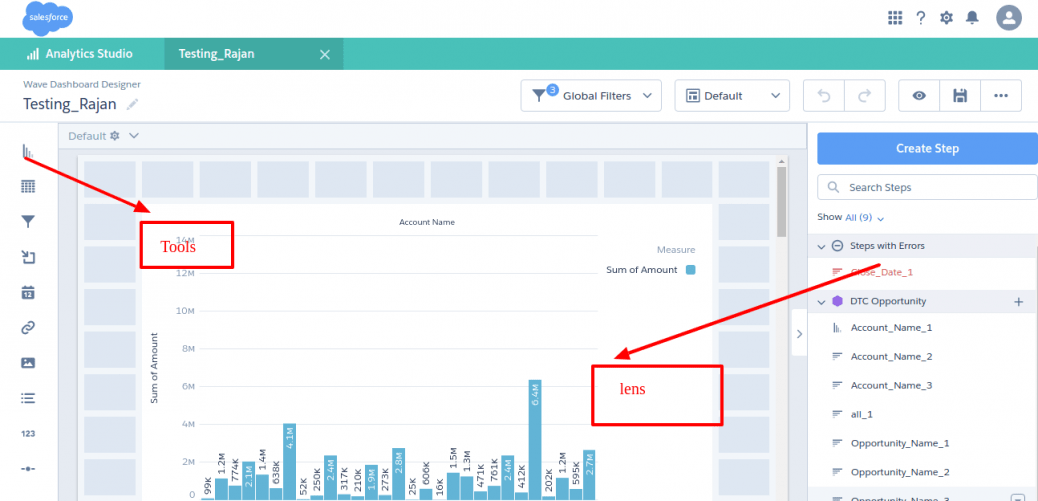
Task: Open the help question mark menu
Action: coord(921,18)
